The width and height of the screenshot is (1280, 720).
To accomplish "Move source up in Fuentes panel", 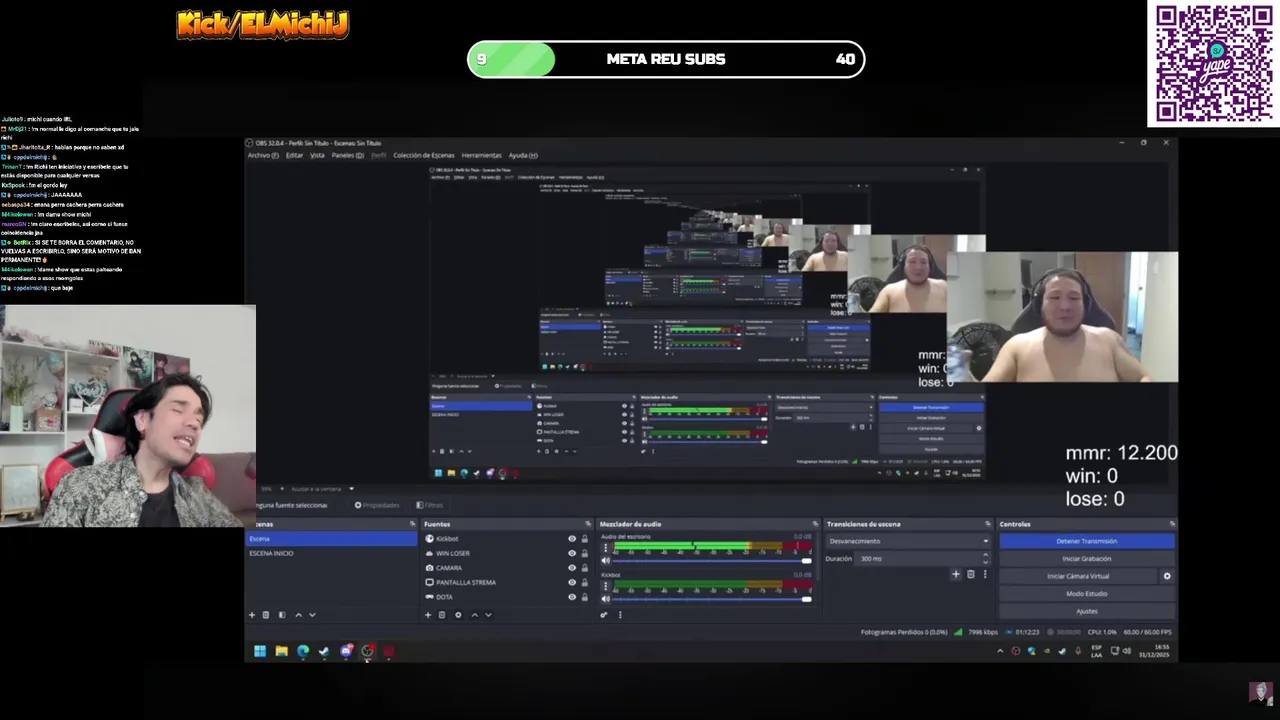I will [474, 615].
